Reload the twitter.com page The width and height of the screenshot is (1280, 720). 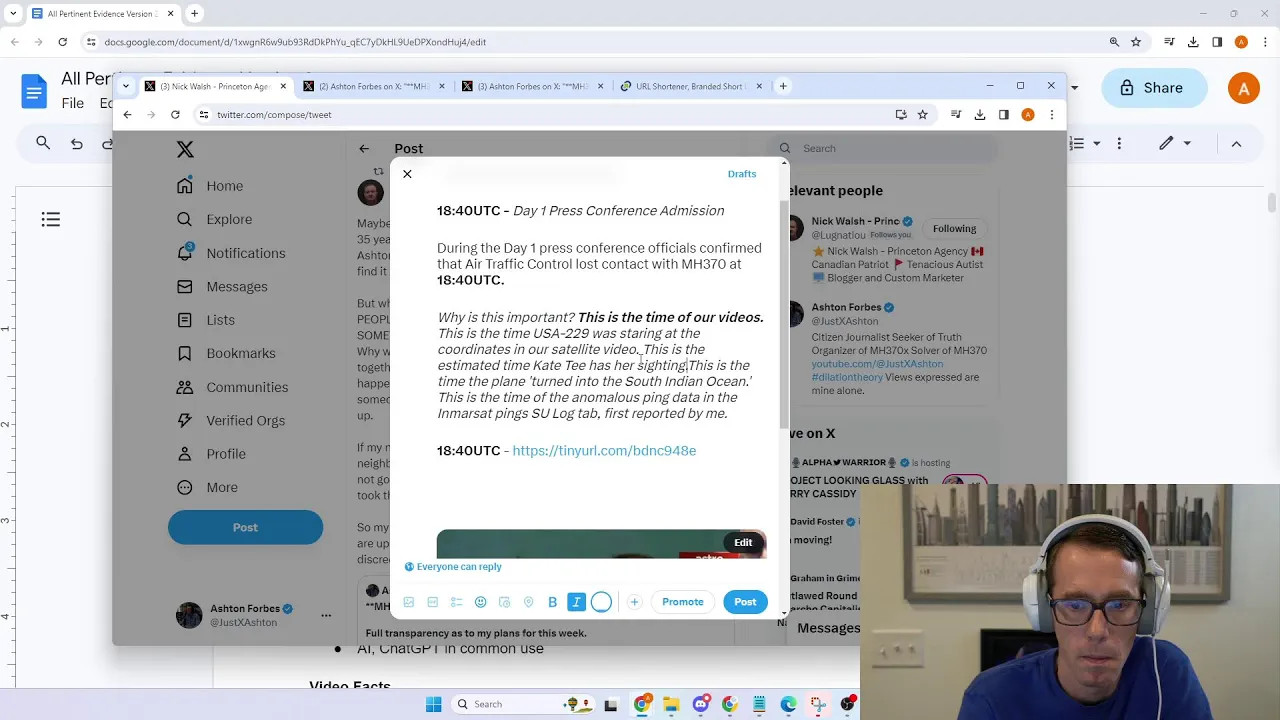tap(175, 115)
